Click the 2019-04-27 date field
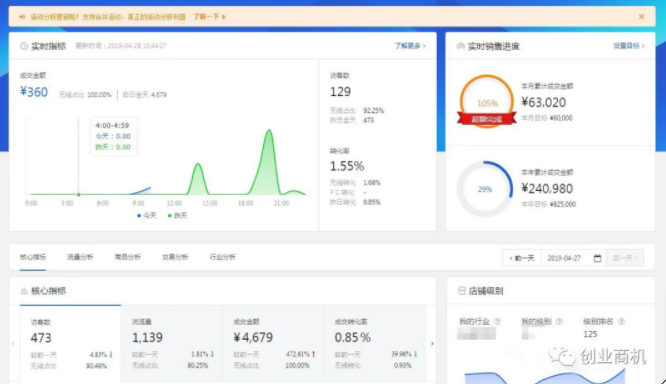 pyautogui.click(x=564, y=258)
